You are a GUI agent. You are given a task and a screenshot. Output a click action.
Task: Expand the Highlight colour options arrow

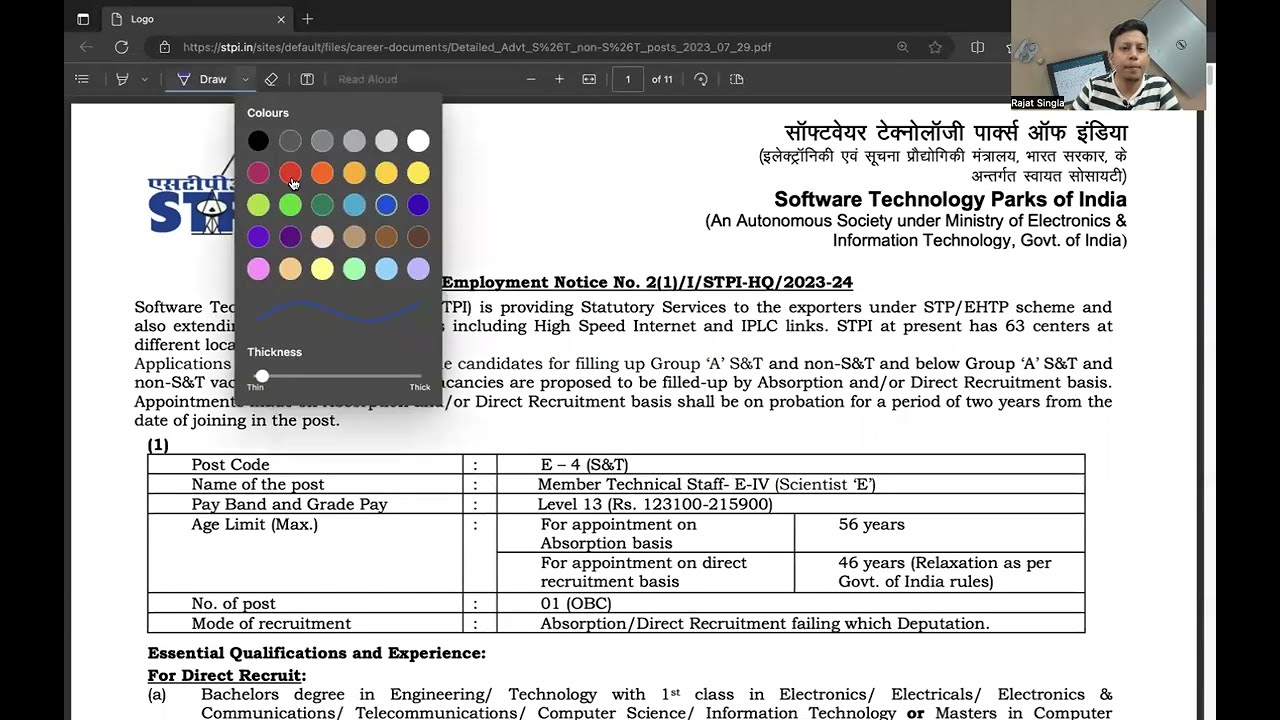[145, 79]
